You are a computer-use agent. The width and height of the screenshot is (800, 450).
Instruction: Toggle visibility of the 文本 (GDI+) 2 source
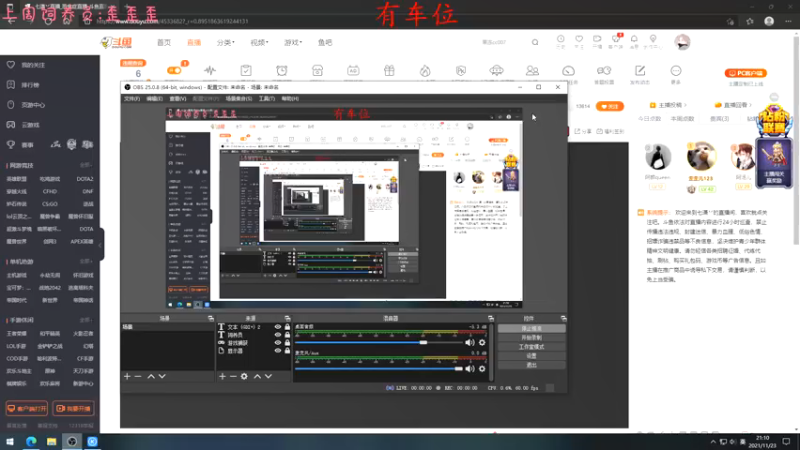(278, 327)
